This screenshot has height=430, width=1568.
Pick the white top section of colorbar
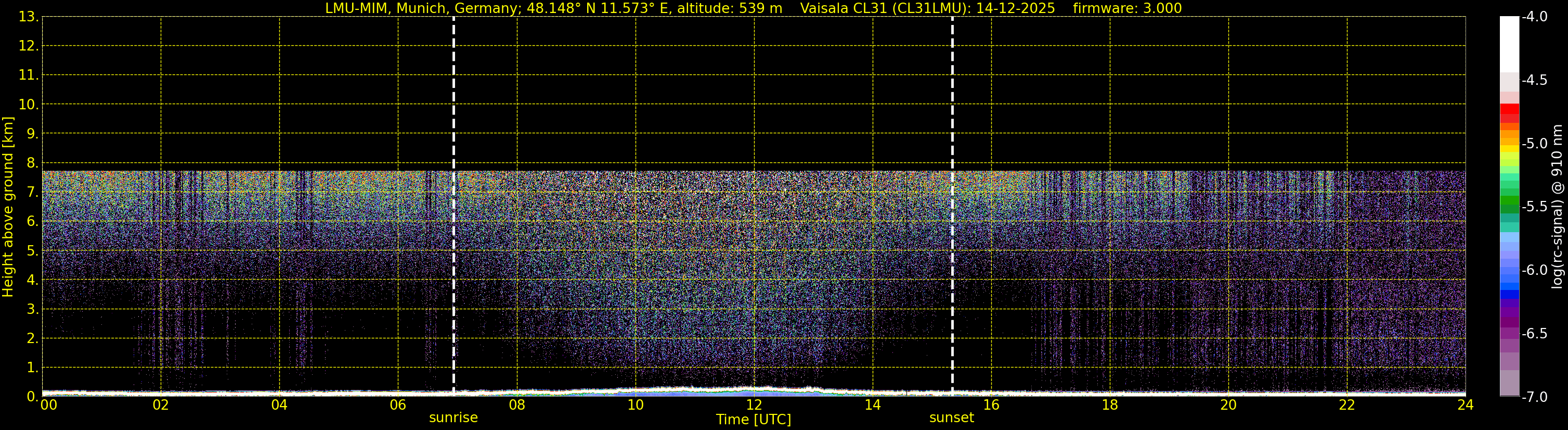point(1509,43)
